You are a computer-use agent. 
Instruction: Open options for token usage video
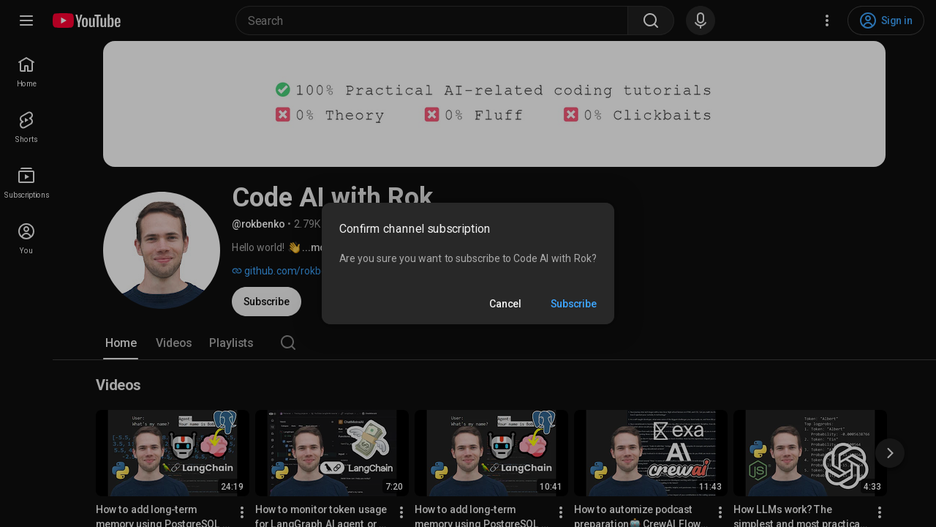(401, 512)
